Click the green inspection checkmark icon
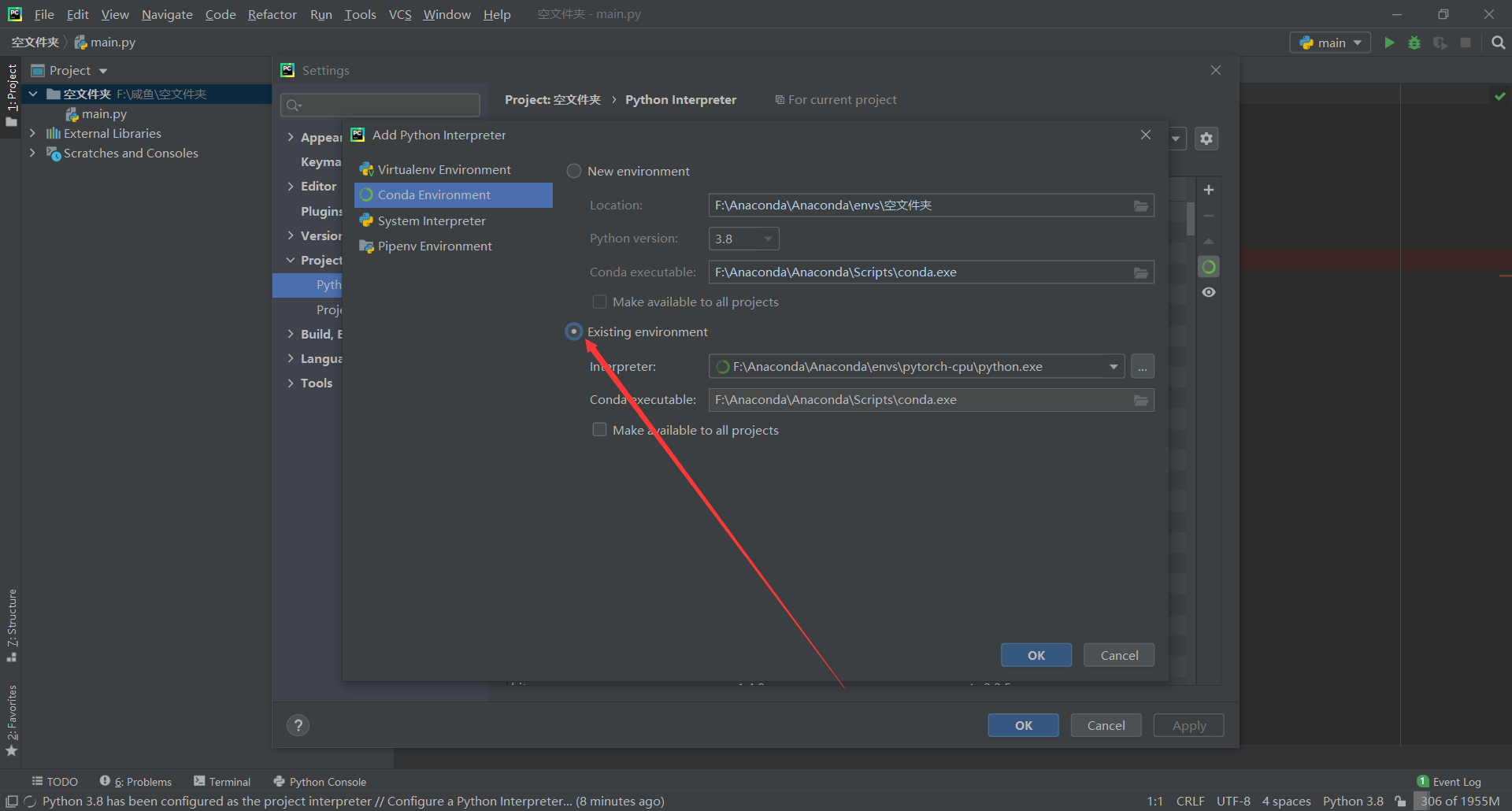1512x811 pixels. coord(1499,96)
